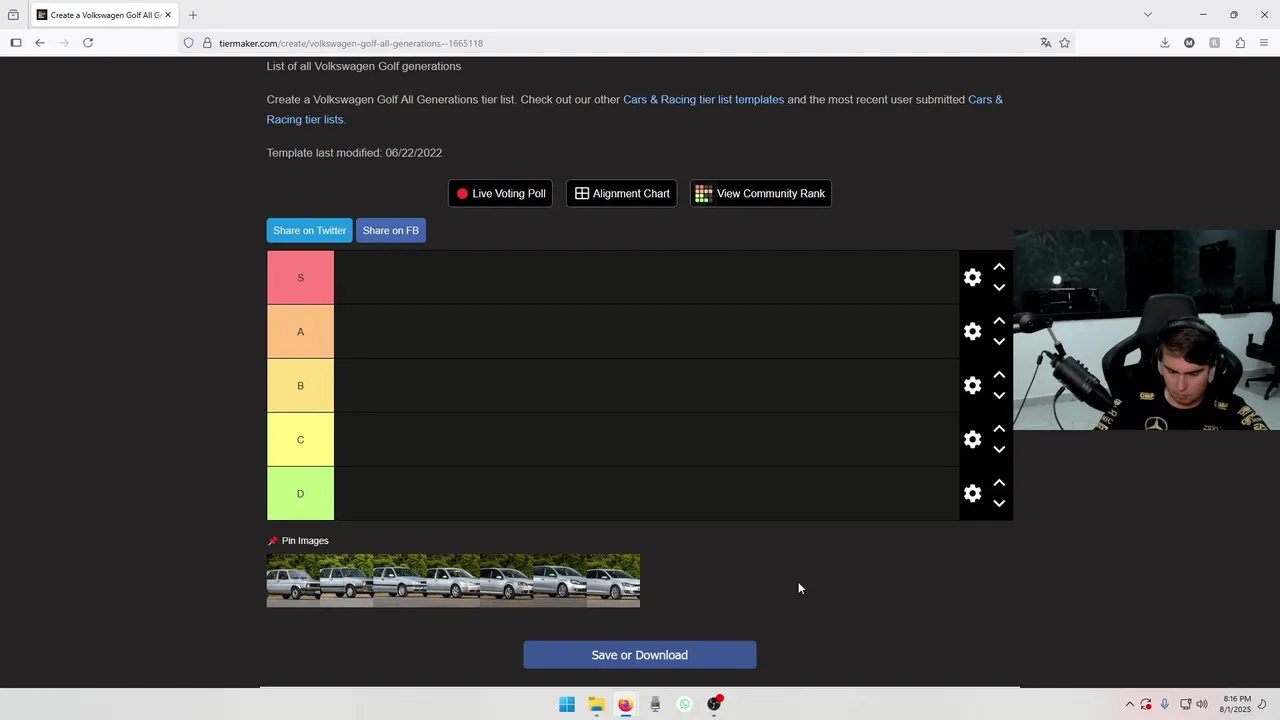
Task: Select the second Golf generation thumbnail
Action: (x=346, y=580)
